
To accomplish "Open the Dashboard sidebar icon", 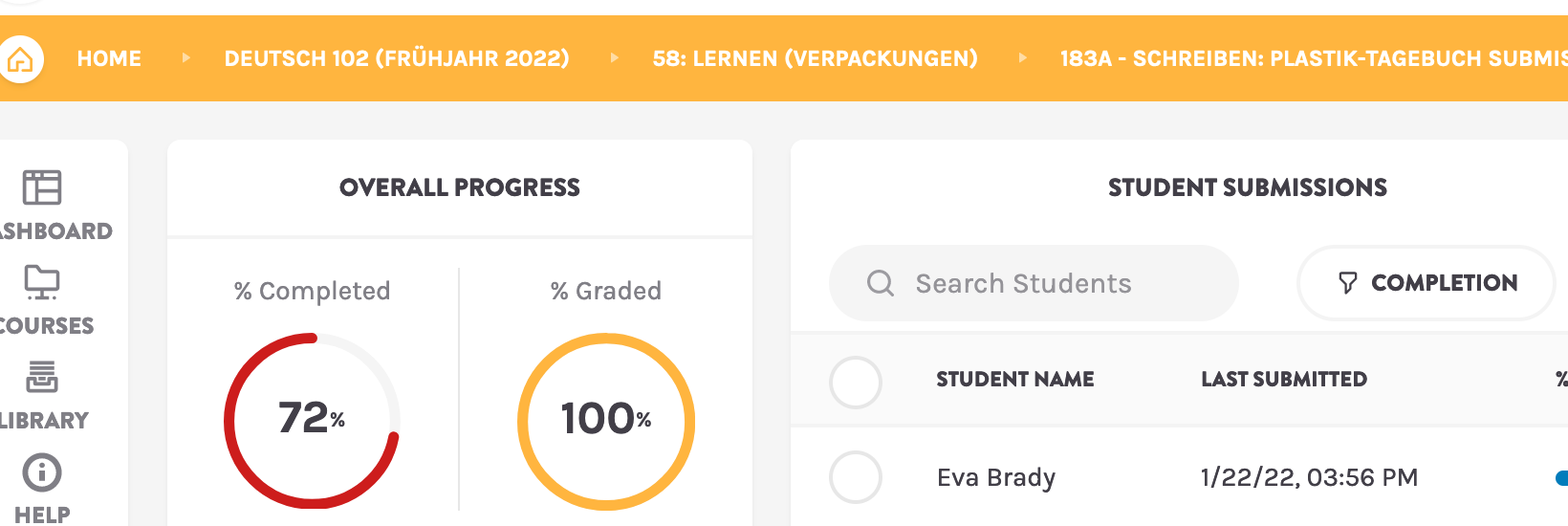I will [42, 188].
